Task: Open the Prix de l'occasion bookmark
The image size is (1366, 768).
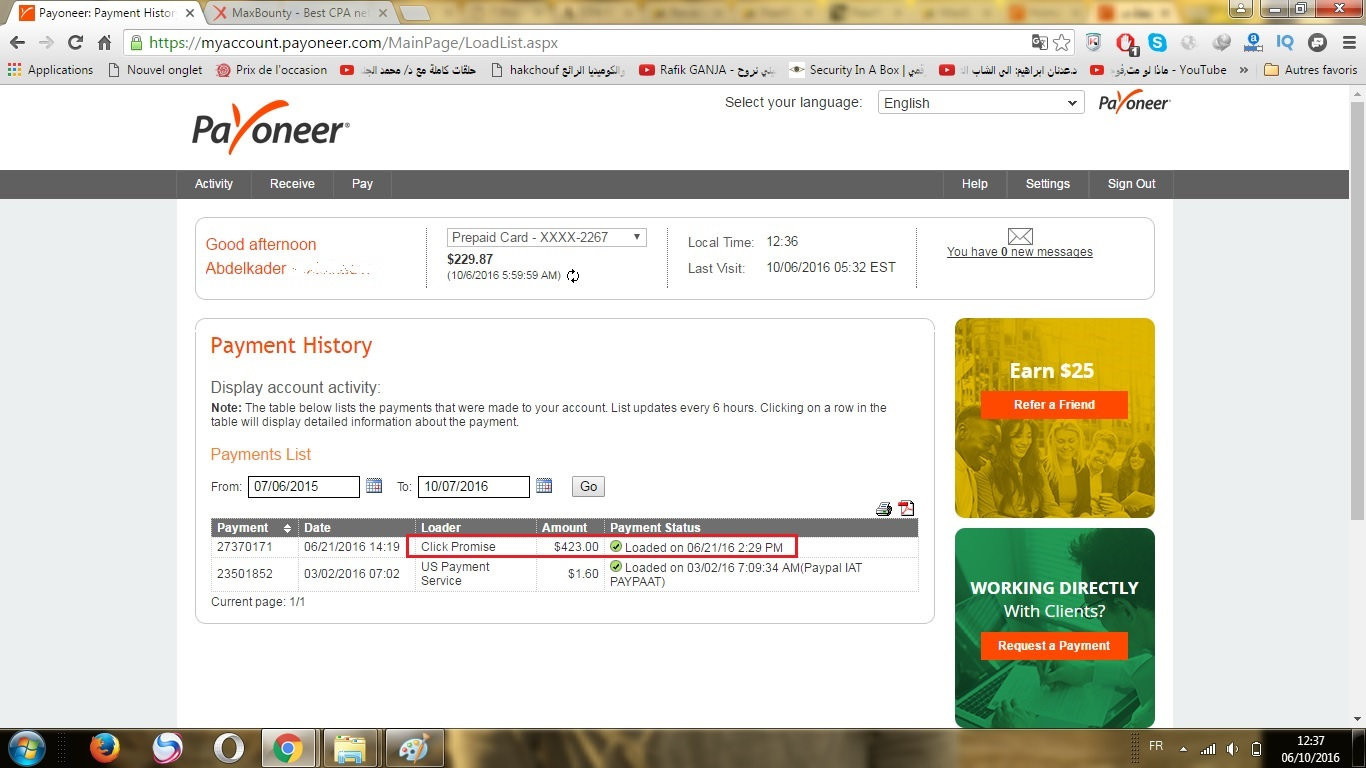Action: (272, 70)
